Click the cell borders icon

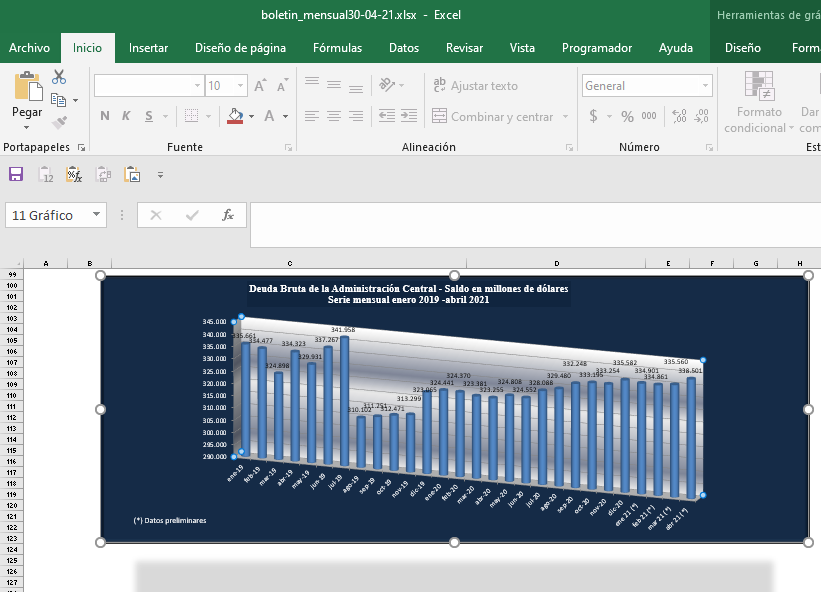(192, 116)
